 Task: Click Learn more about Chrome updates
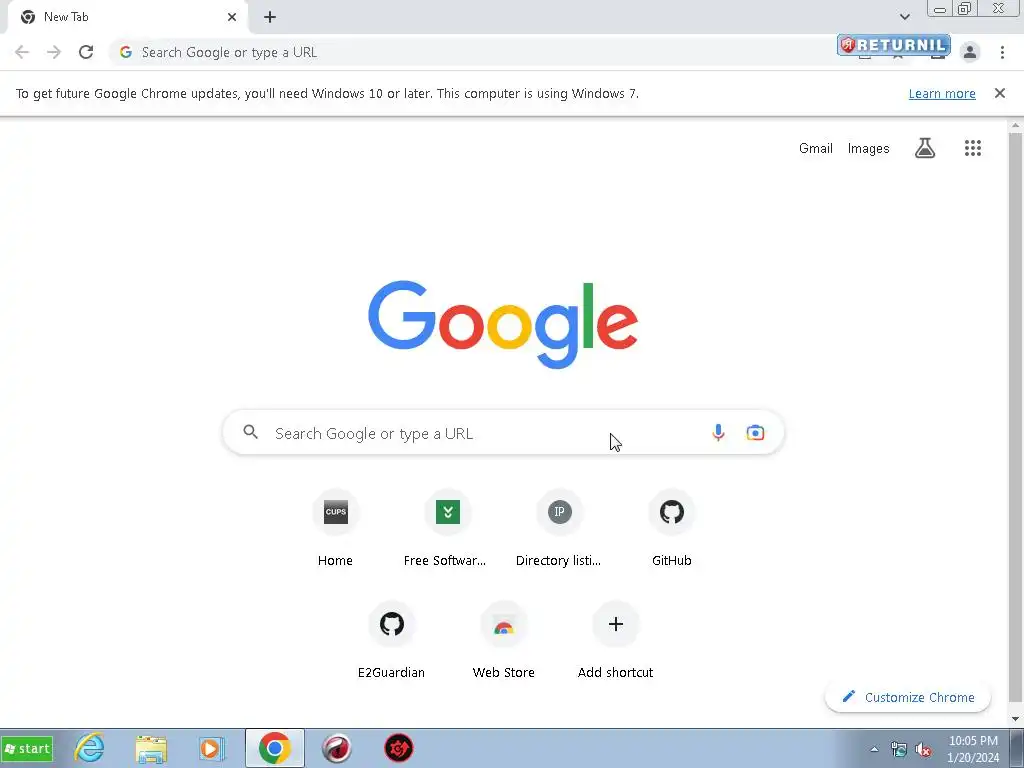pos(942,93)
